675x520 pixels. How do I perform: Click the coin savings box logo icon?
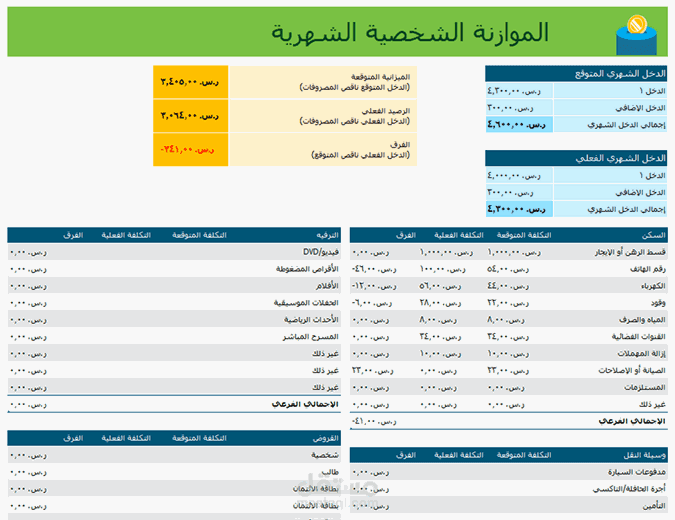tap(636, 35)
